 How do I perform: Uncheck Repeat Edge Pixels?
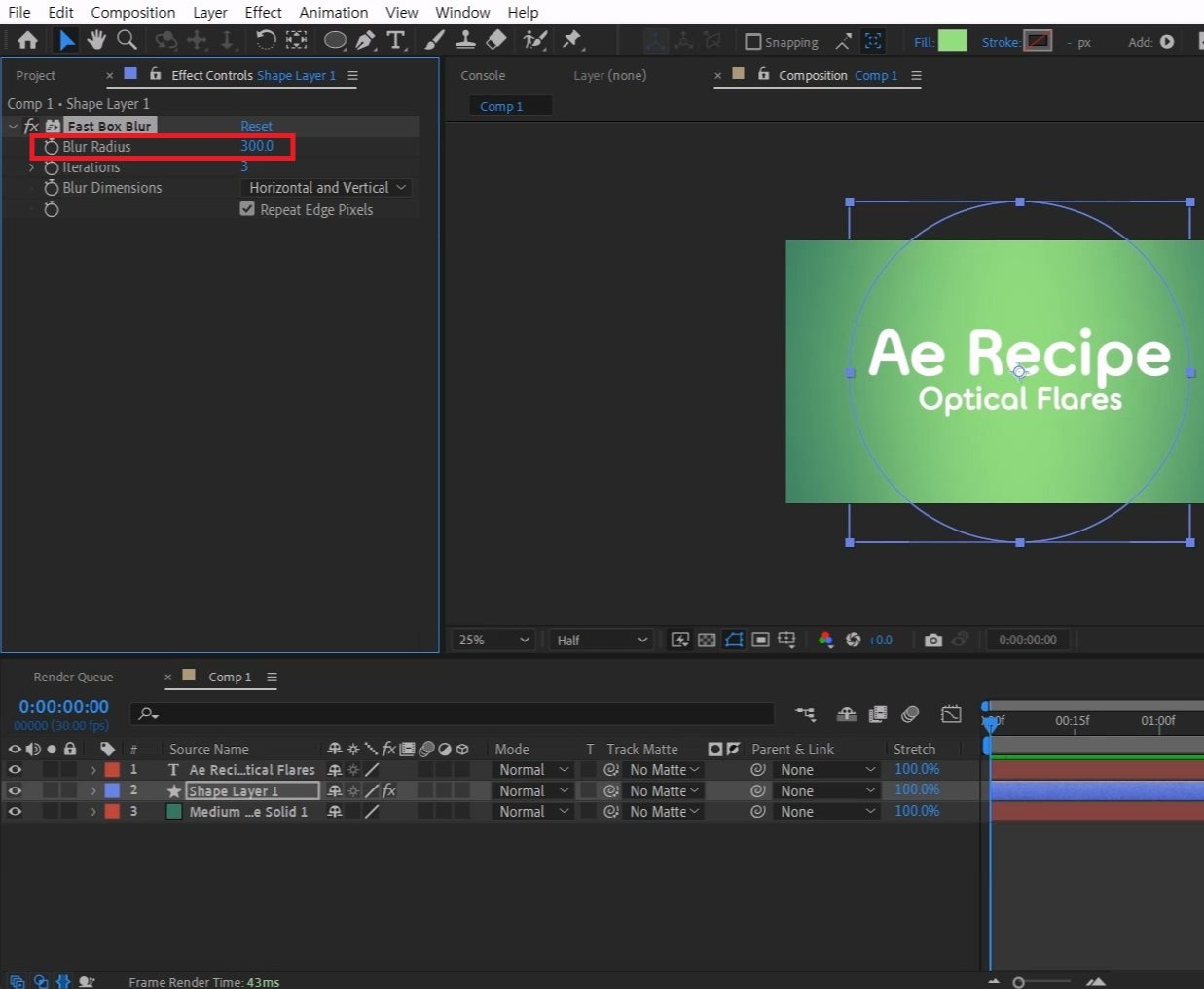247,209
